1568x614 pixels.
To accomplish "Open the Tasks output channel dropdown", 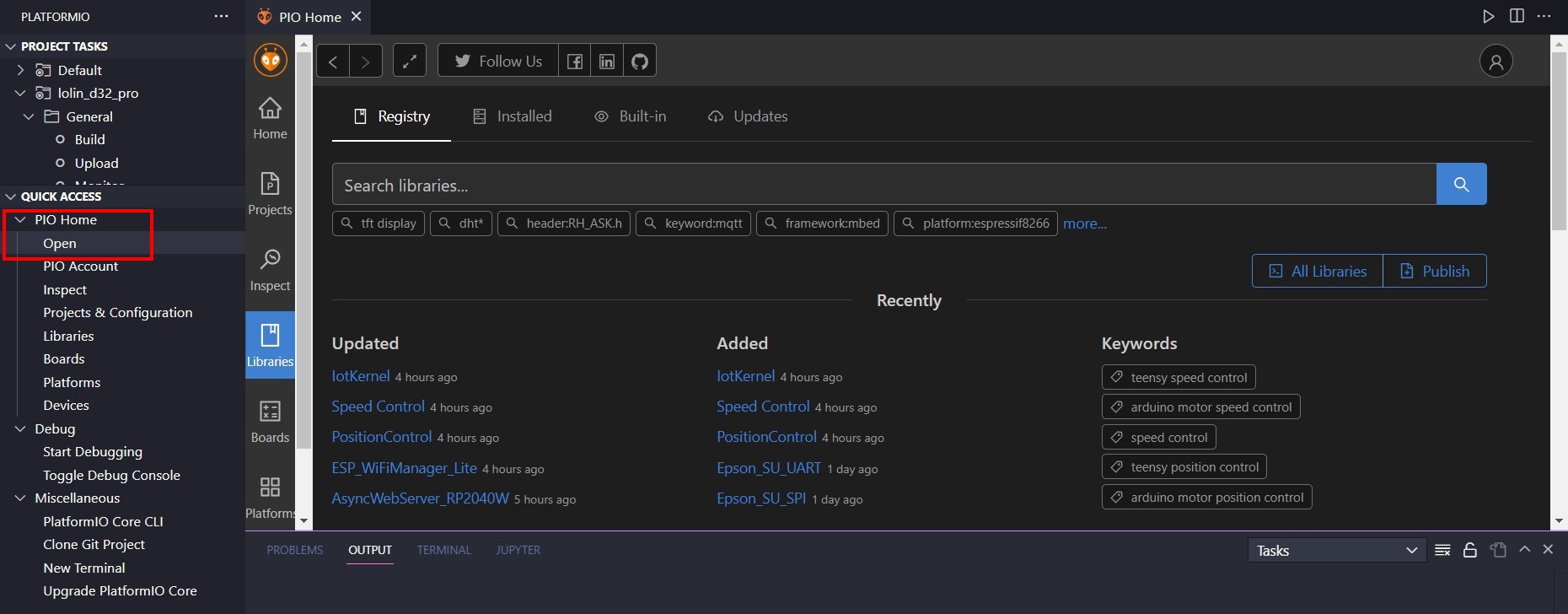I will 1336,550.
